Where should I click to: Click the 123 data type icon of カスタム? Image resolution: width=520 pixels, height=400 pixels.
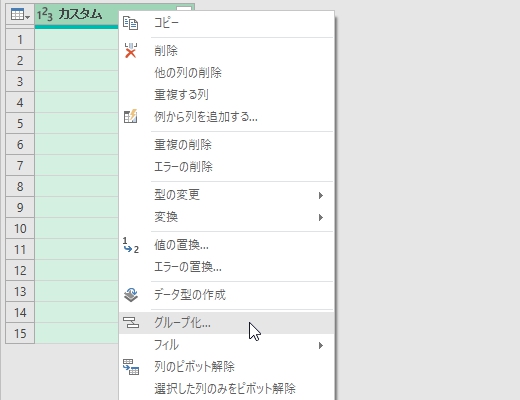pyautogui.click(x=45, y=15)
